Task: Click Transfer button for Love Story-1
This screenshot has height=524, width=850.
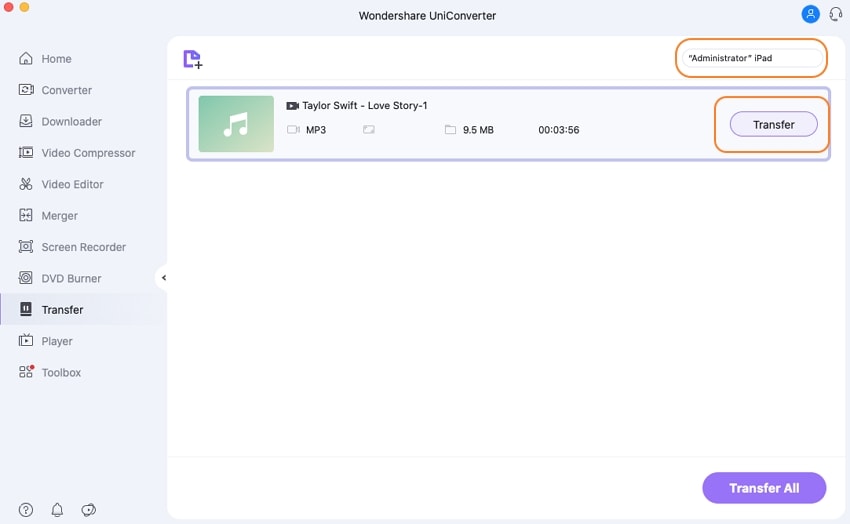Action: pos(774,125)
